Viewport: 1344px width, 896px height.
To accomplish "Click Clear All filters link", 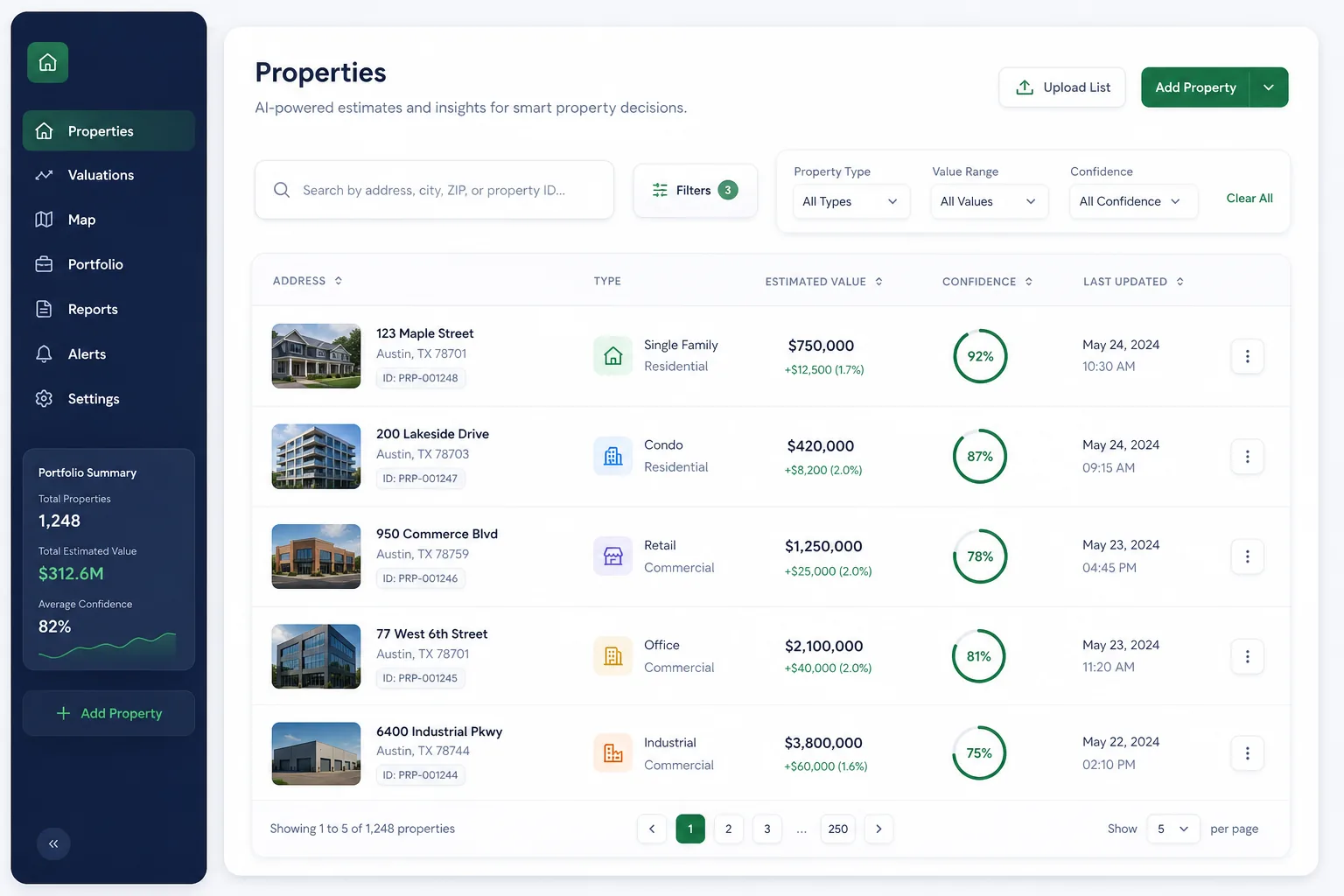I will tap(1249, 199).
